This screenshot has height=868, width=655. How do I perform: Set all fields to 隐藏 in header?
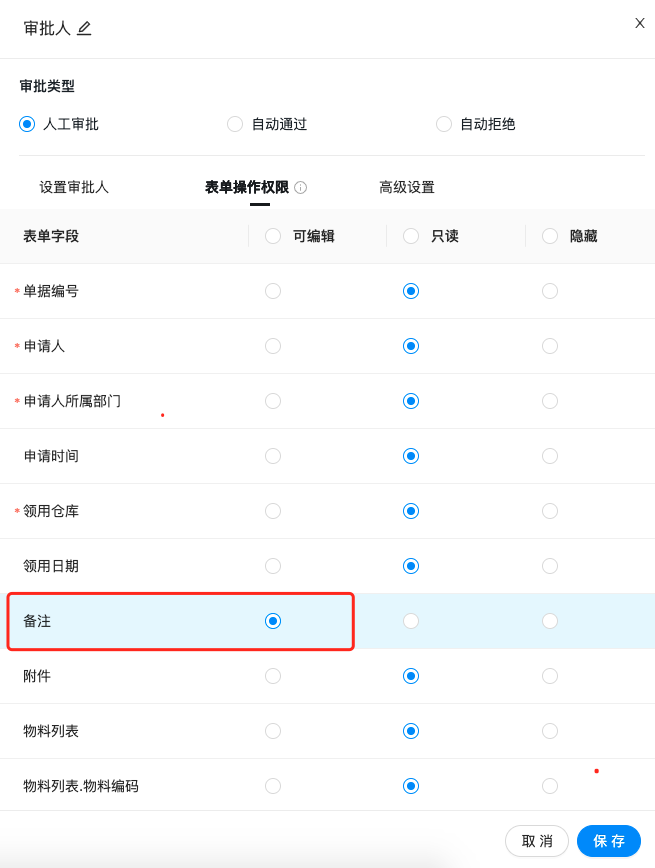[x=550, y=236]
